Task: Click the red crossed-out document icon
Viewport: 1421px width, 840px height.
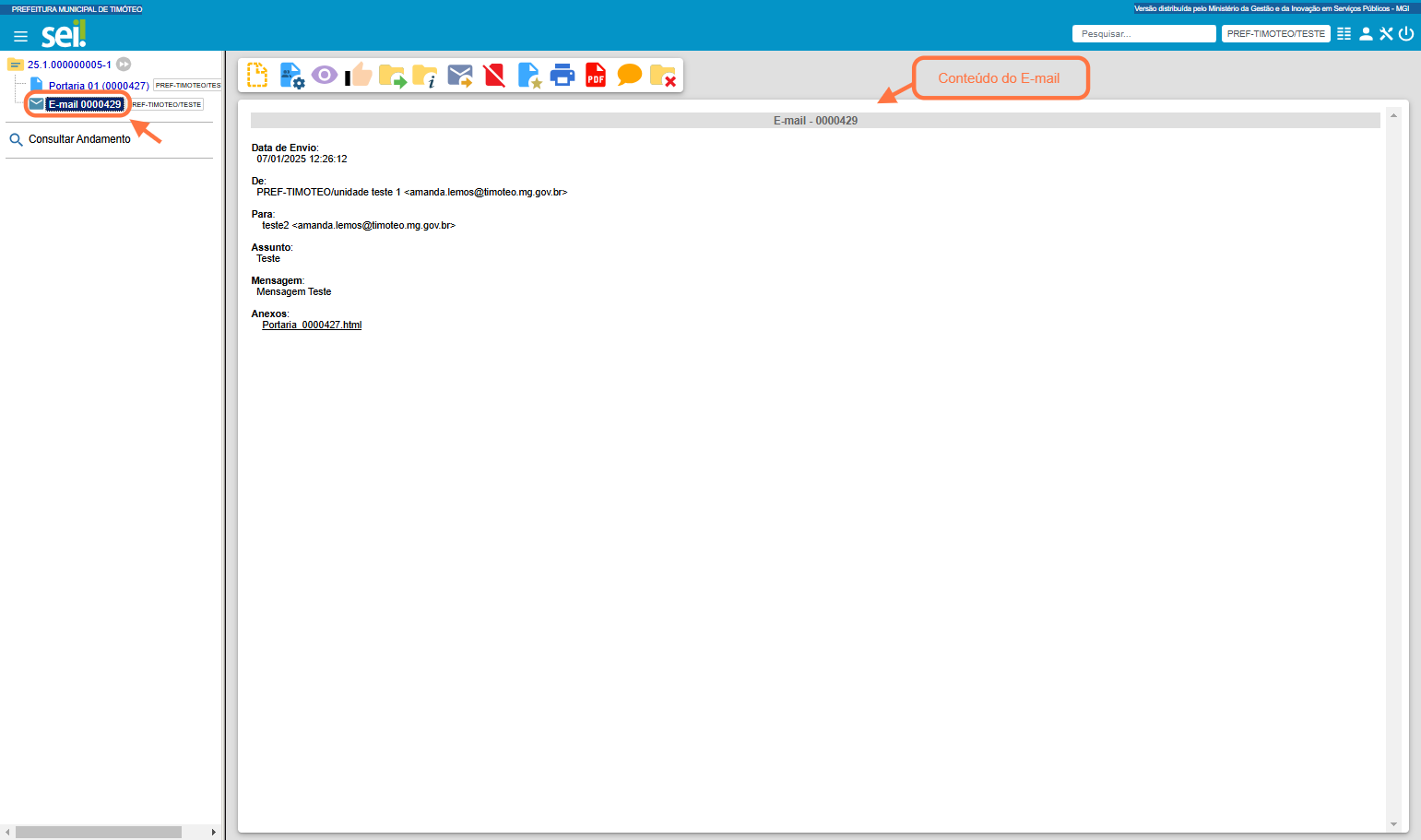Action: pos(494,75)
